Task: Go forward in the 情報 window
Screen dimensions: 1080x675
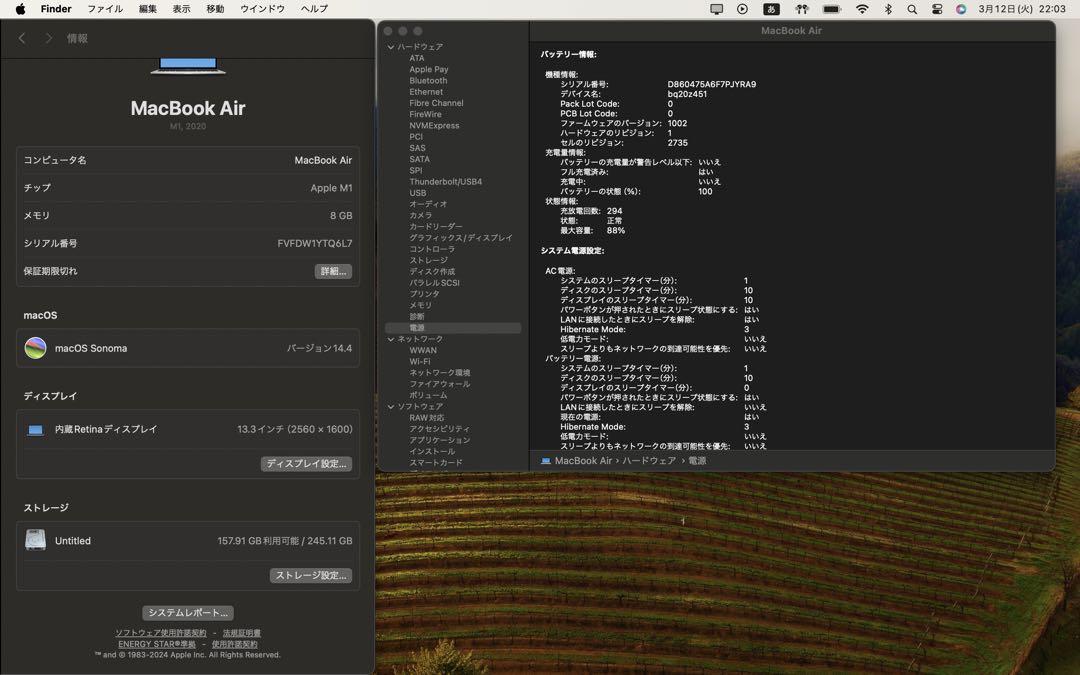Action: pos(48,39)
